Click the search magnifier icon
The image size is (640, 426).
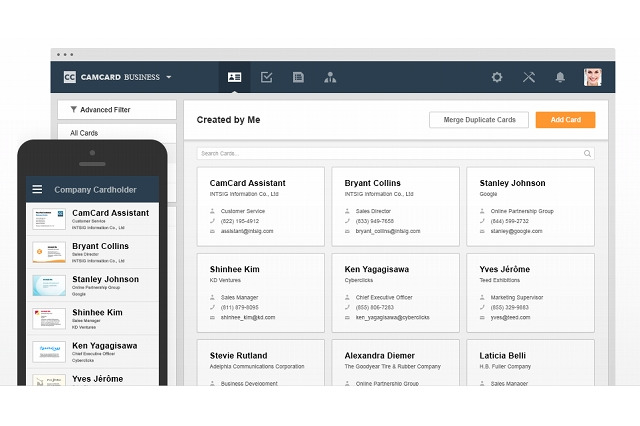click(x=587, y=153)
